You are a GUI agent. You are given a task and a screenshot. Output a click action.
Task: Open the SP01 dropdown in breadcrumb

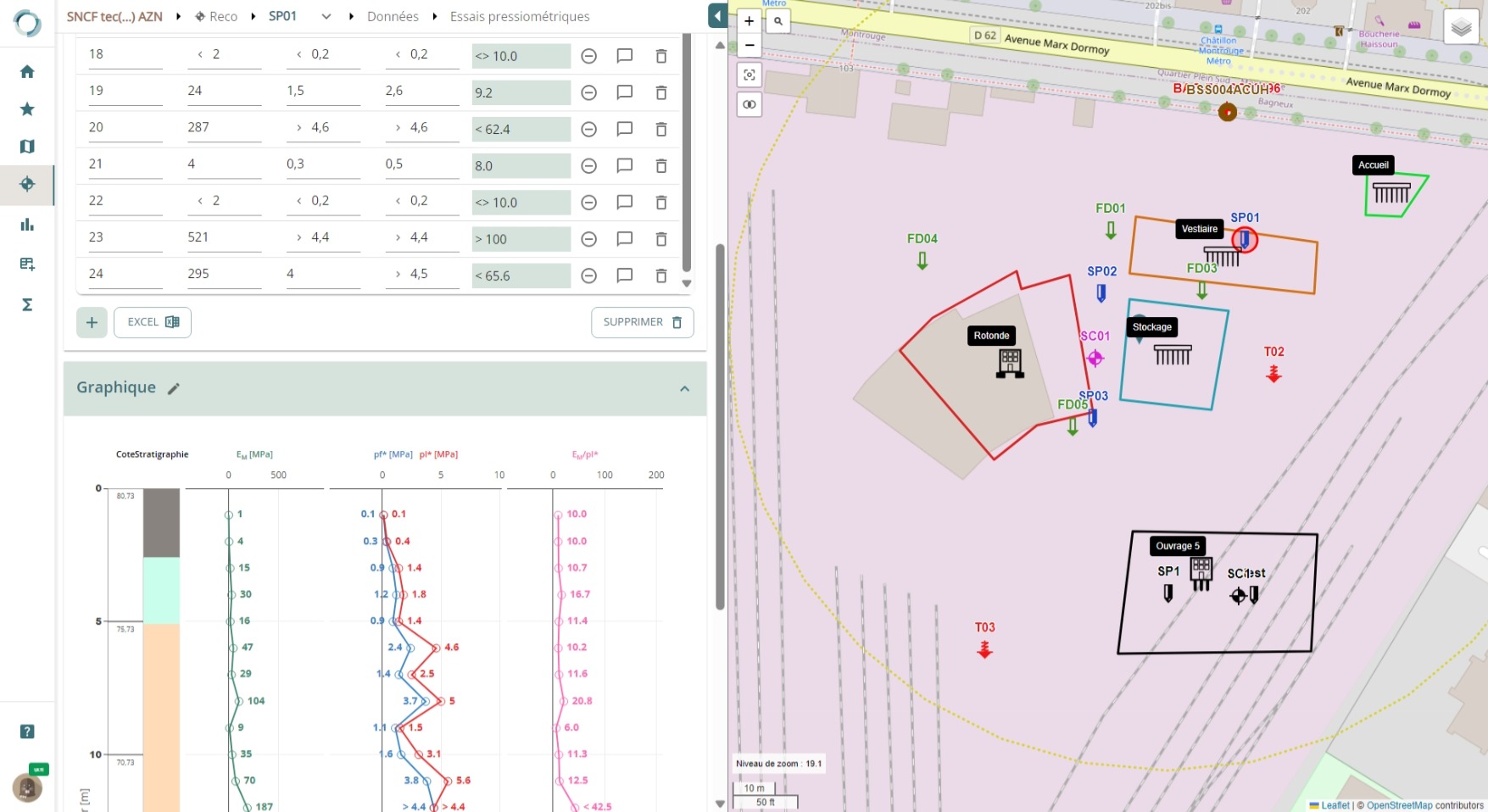pos(326,17)
